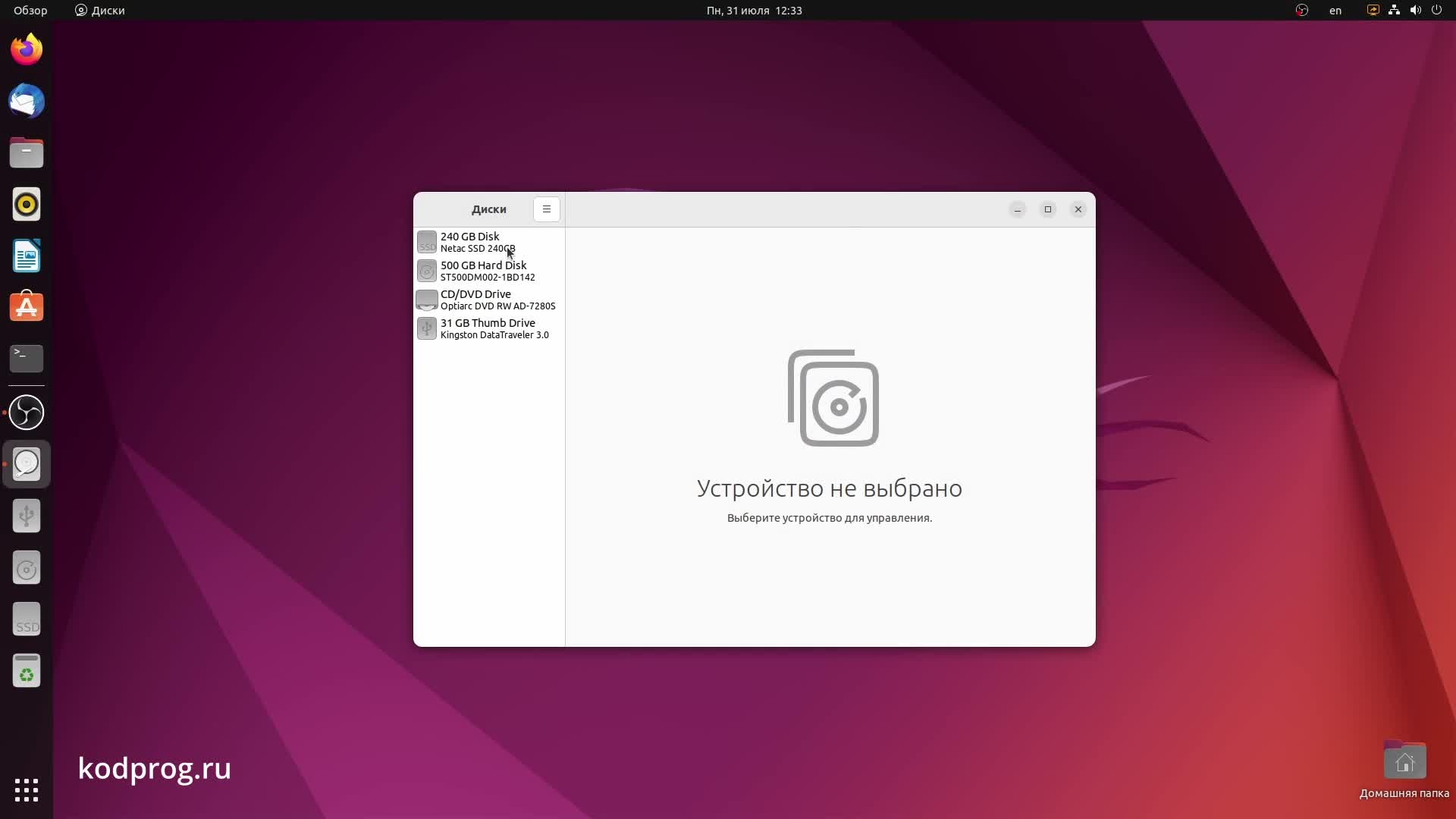Open the Rhythmbox music player

[x=27, y=204]
